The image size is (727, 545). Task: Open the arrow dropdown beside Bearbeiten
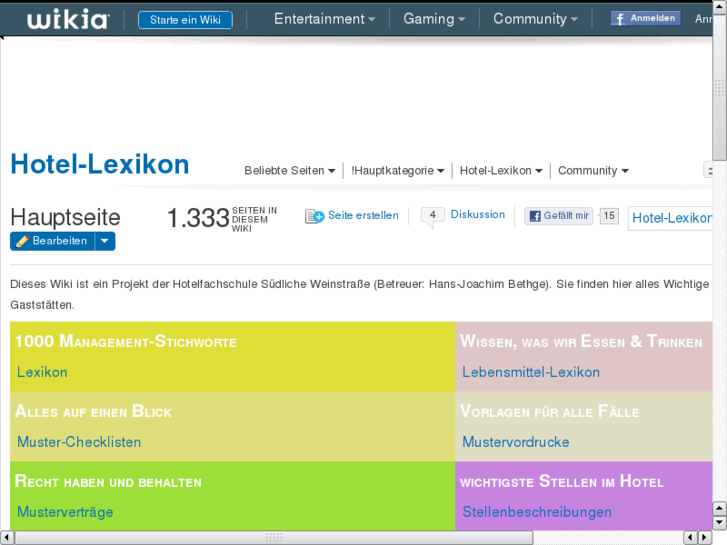[105, 241]
